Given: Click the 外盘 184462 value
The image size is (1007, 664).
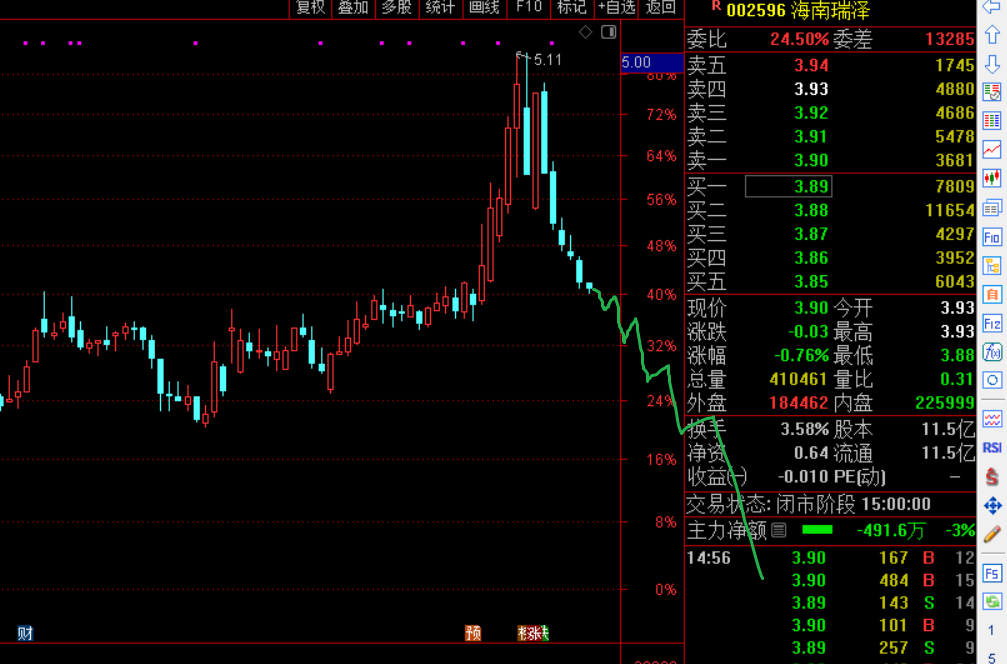Looking at the screenshot, I should (799, 403).
